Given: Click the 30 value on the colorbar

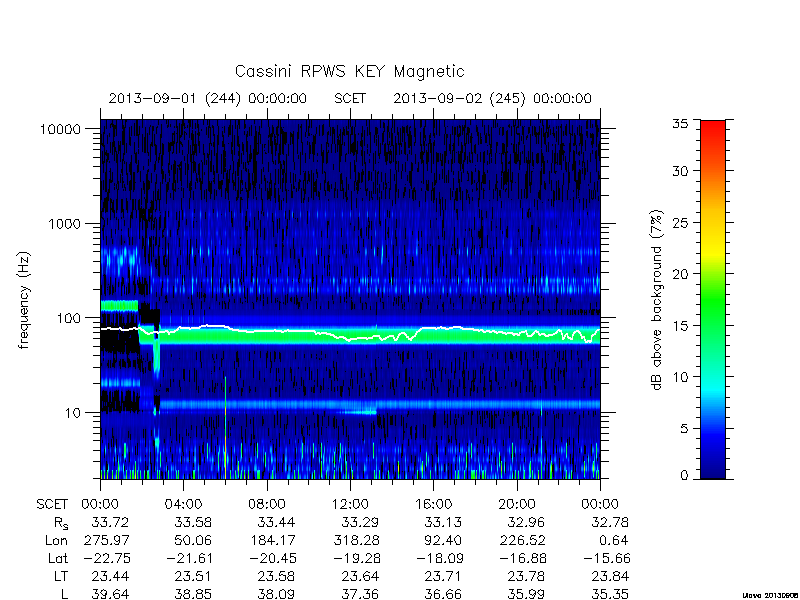Looking at the screenshot, I should 680,171.
